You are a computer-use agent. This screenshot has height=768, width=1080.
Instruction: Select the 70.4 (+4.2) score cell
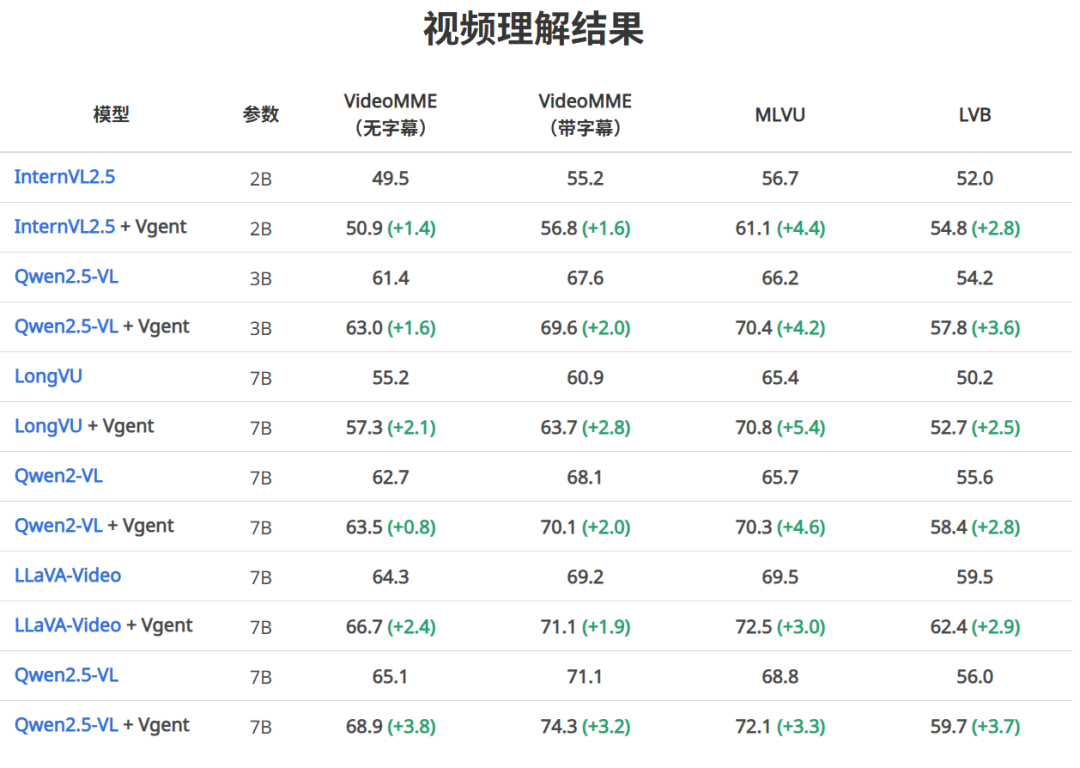(x=780, y=328)
